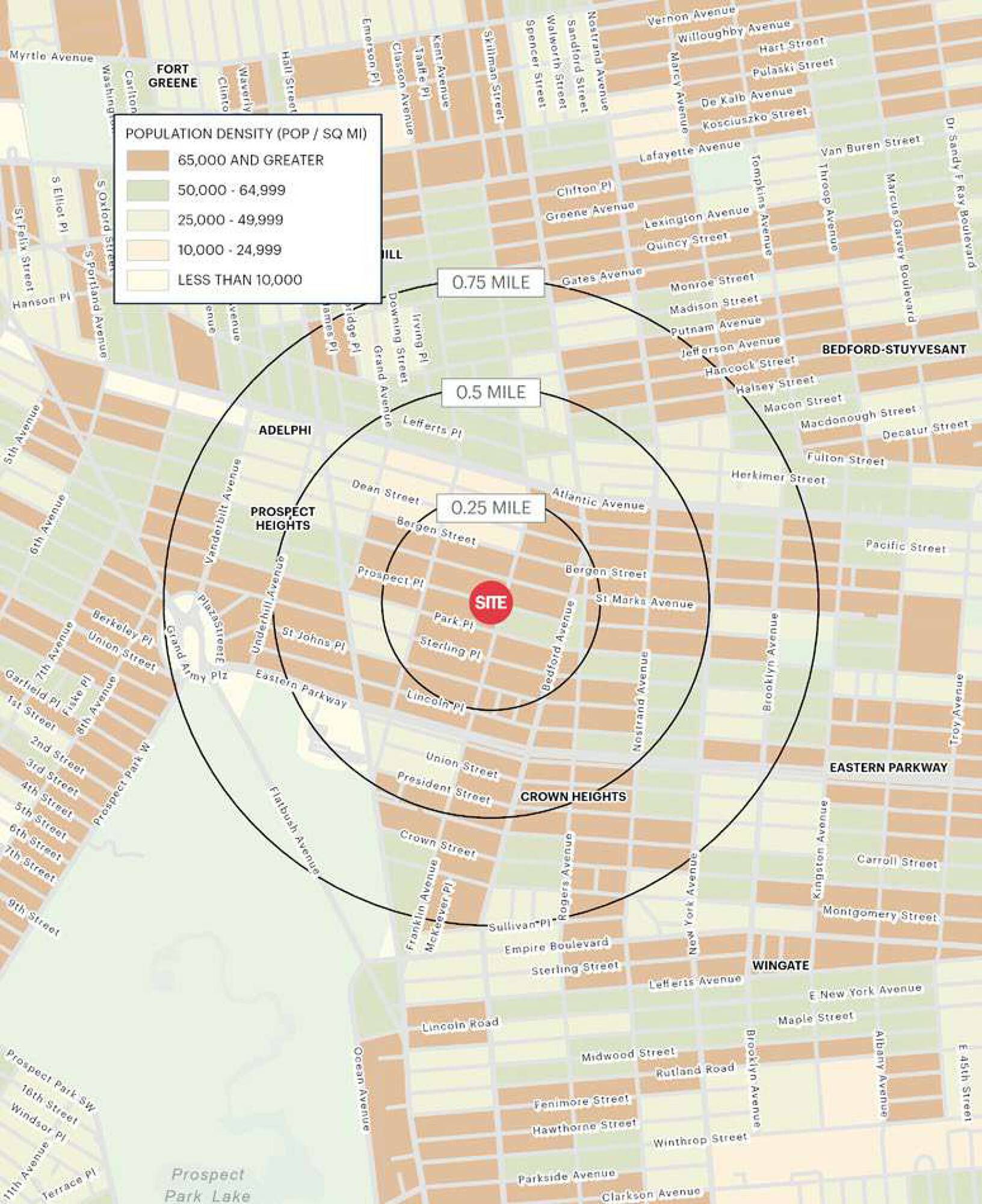982x1204 pixels.
Task: Select the Fort Greene neighborhood label
Action: coord(173,76)
